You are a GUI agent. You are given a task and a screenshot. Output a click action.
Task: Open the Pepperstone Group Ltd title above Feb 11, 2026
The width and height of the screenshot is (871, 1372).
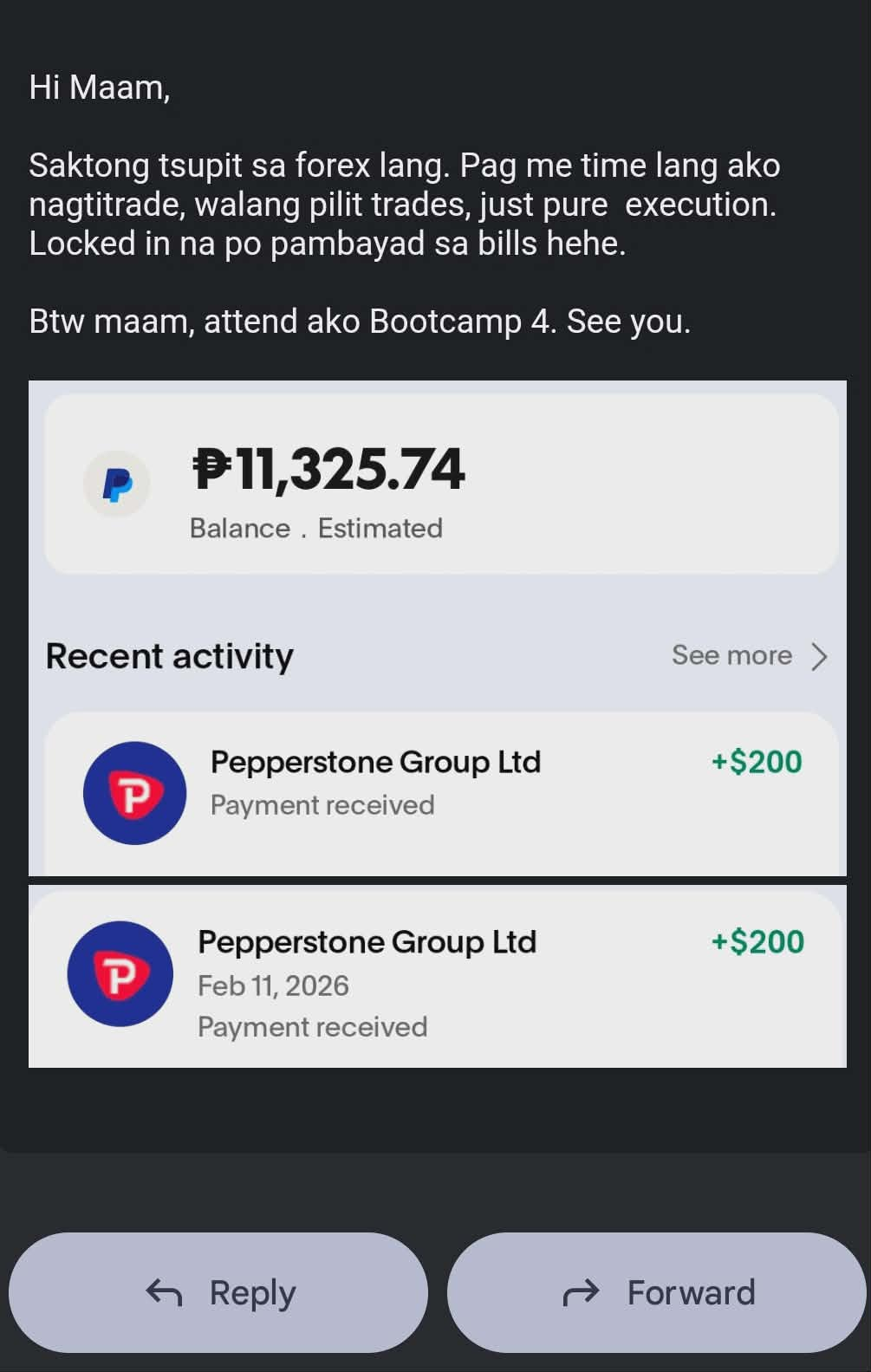pyautogui.click(x=367, y=942)
